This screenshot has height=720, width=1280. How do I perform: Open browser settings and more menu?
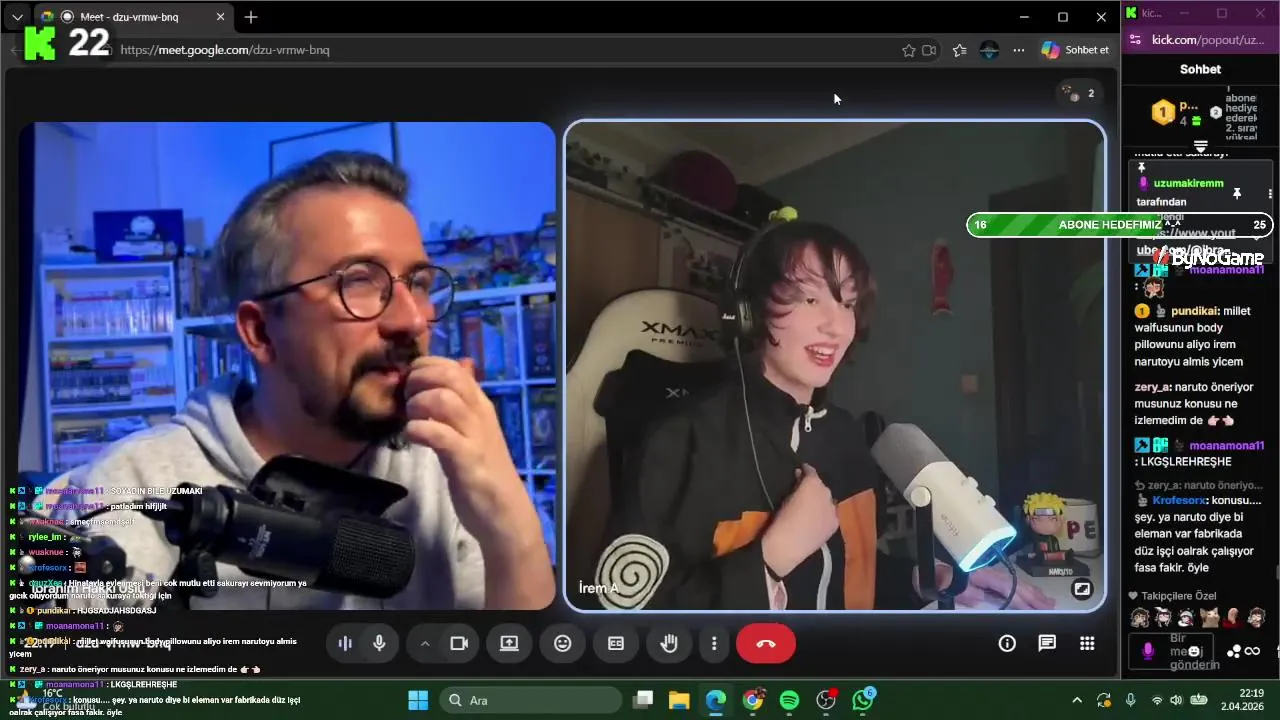(x=1019, y=50)
